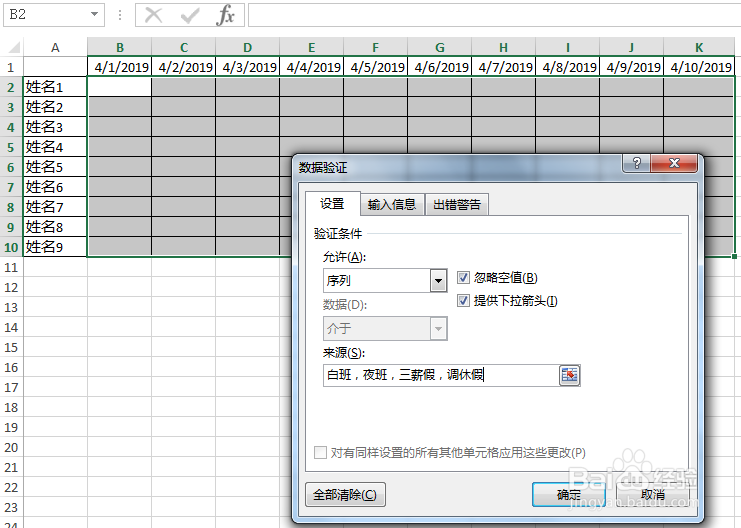741x528 pixels.
Task: Close the 数据验证 dialog with X
Action: (674, 163)
